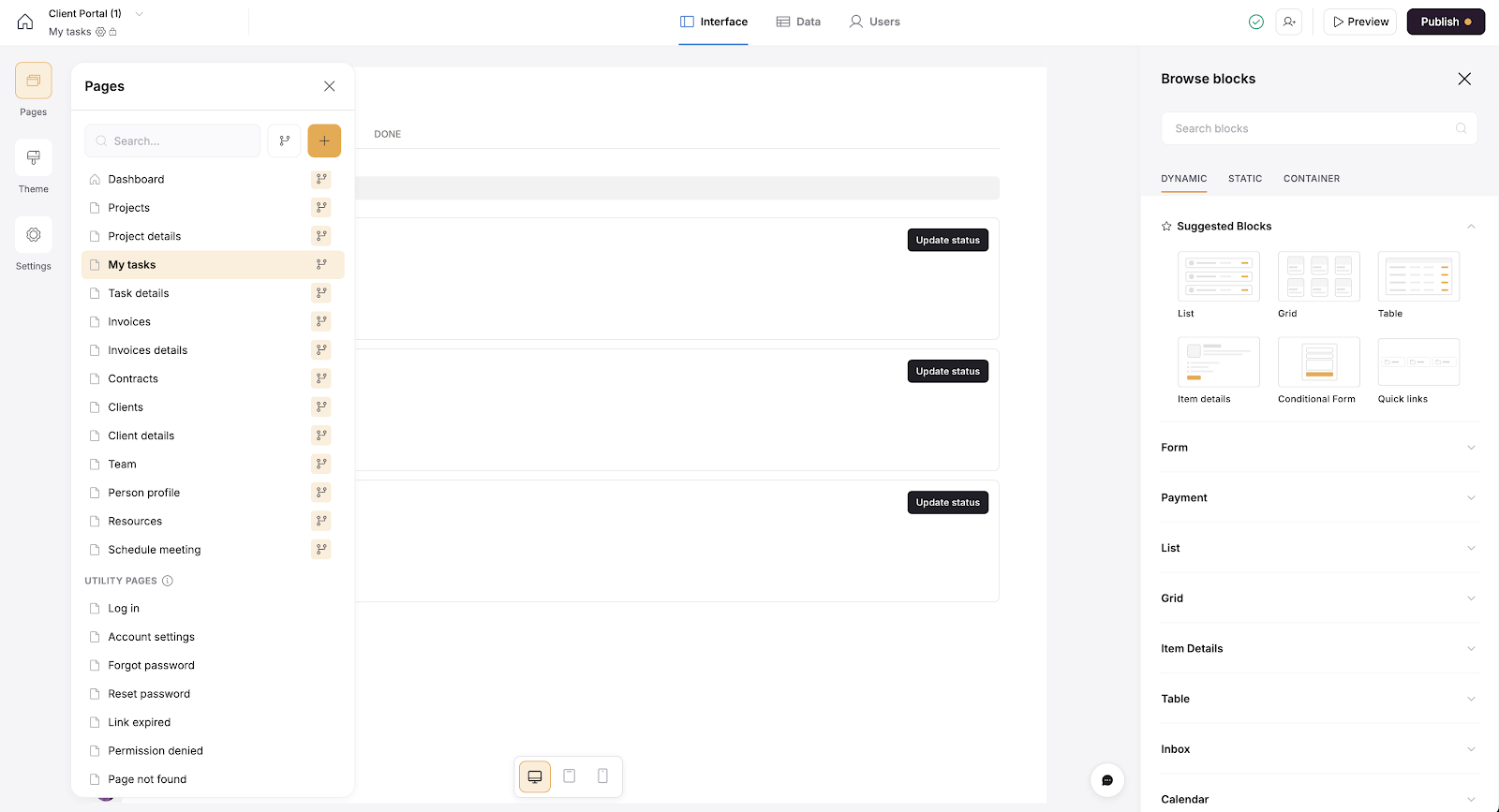The height and width of the screenshot is (812, 1499).
Task: Click the branch icon for Task details
Action: (321, 293)
